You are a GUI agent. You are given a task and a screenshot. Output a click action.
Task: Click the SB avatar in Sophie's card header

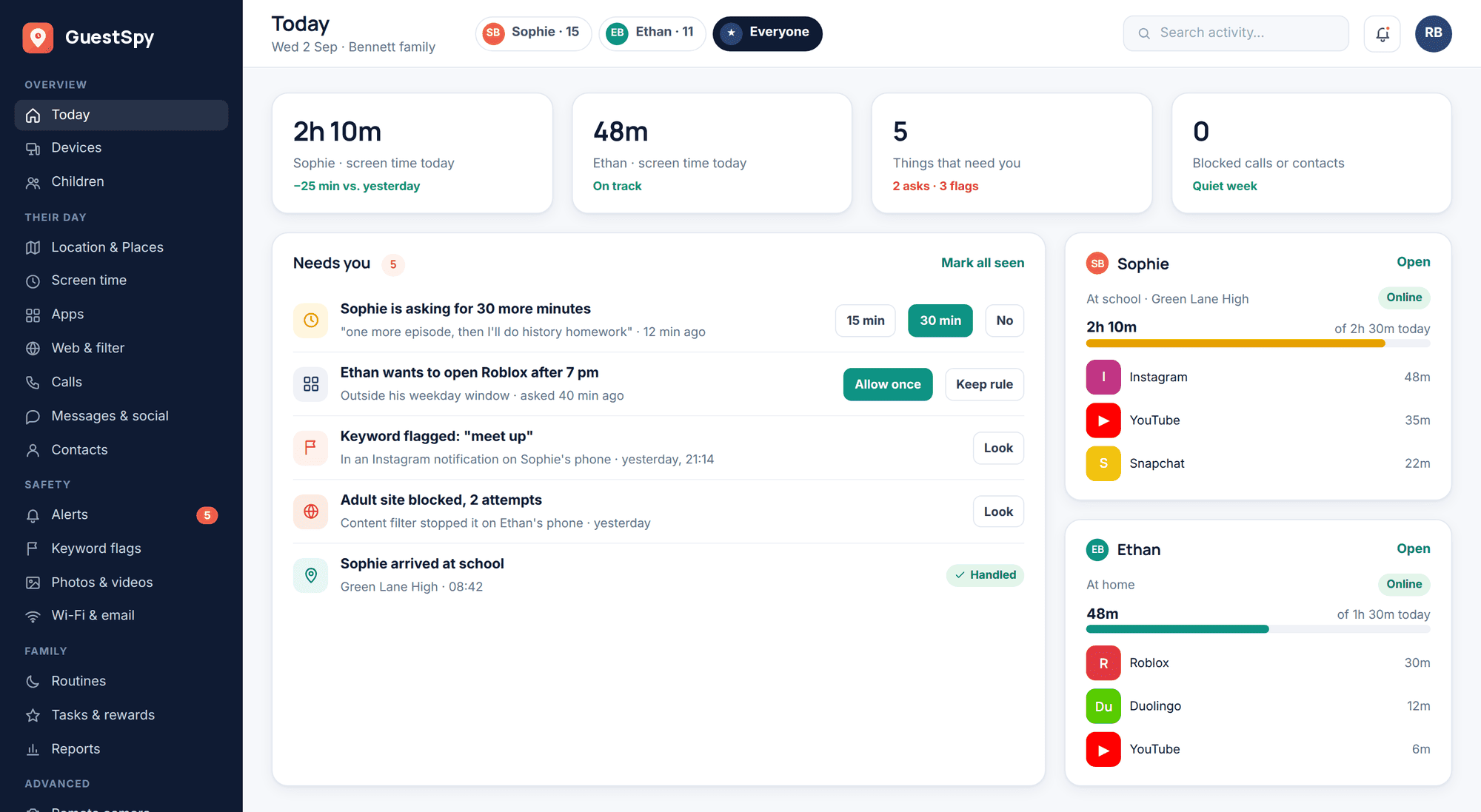(1097, 264)
